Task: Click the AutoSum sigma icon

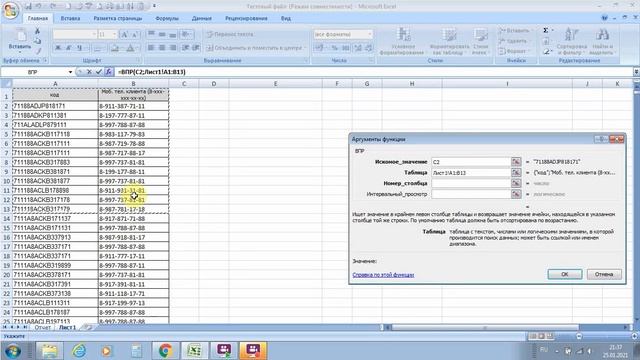Action: [x=546, y=31]
